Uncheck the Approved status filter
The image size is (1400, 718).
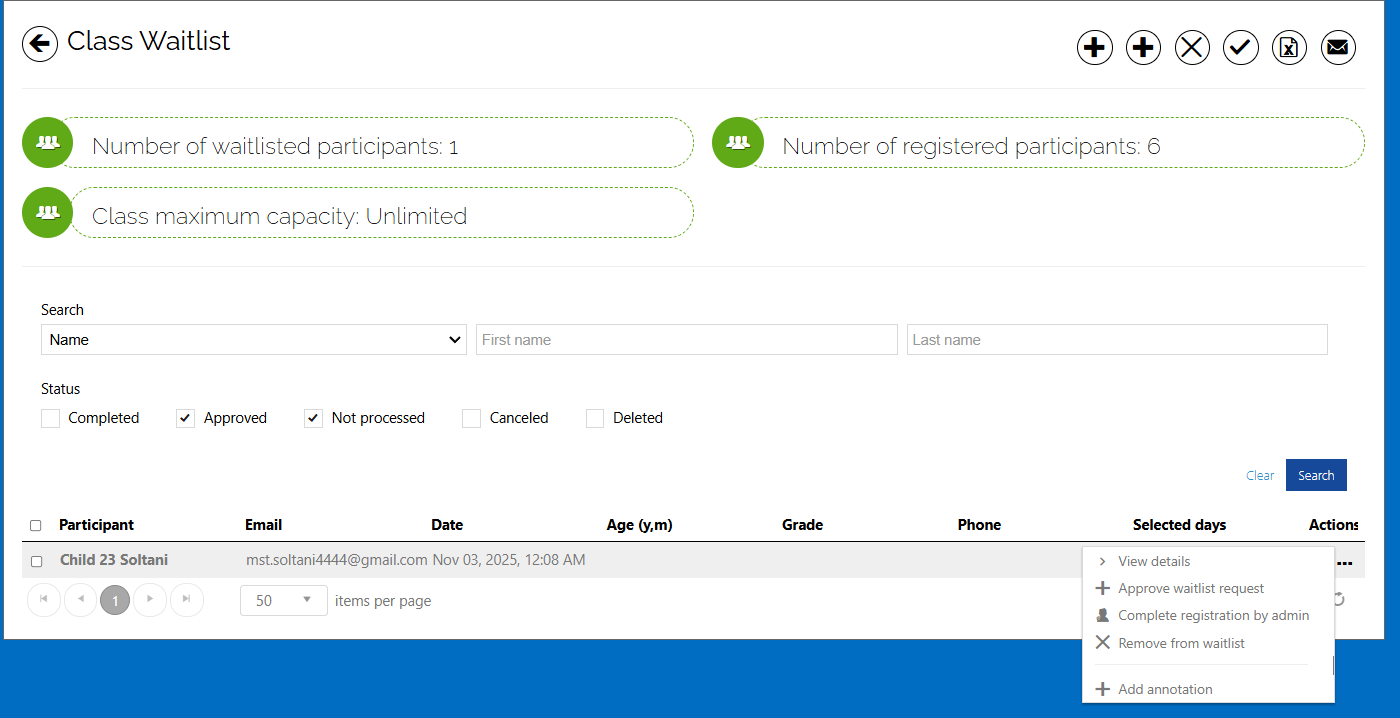click(x=186, y=418)
